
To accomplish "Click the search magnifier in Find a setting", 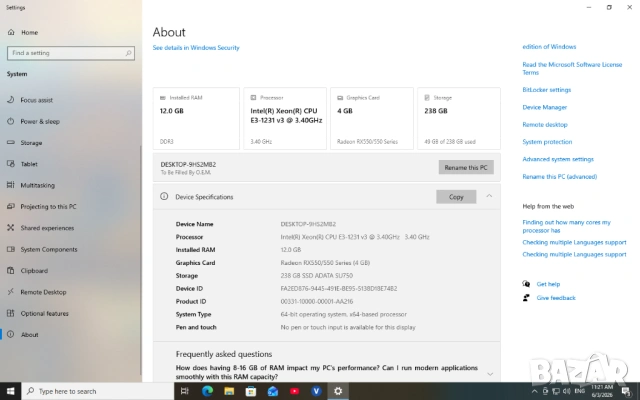I will tap(128, 53).
